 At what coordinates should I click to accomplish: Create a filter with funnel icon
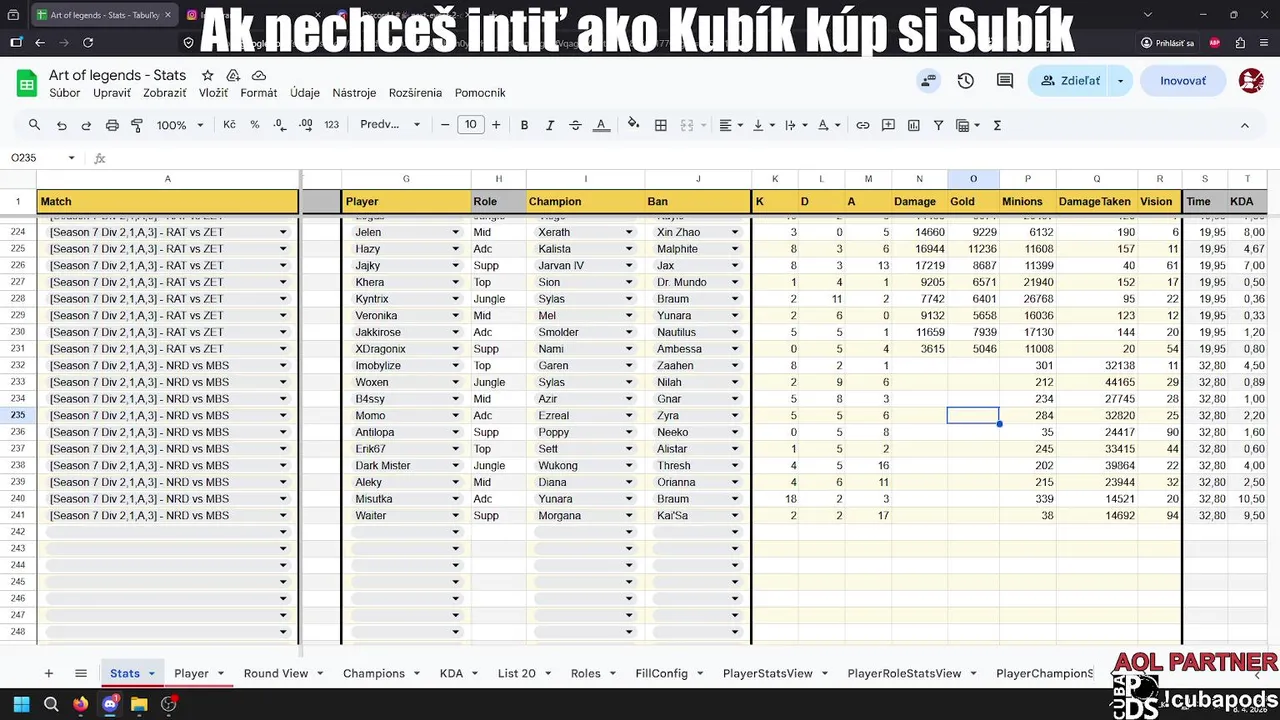(x=938, y=125)
